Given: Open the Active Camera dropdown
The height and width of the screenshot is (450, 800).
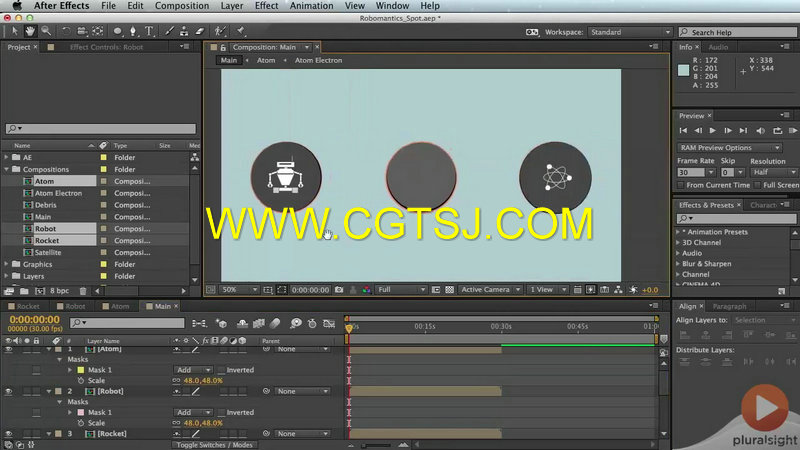Looking at the screenshot, I should point(490,289).
